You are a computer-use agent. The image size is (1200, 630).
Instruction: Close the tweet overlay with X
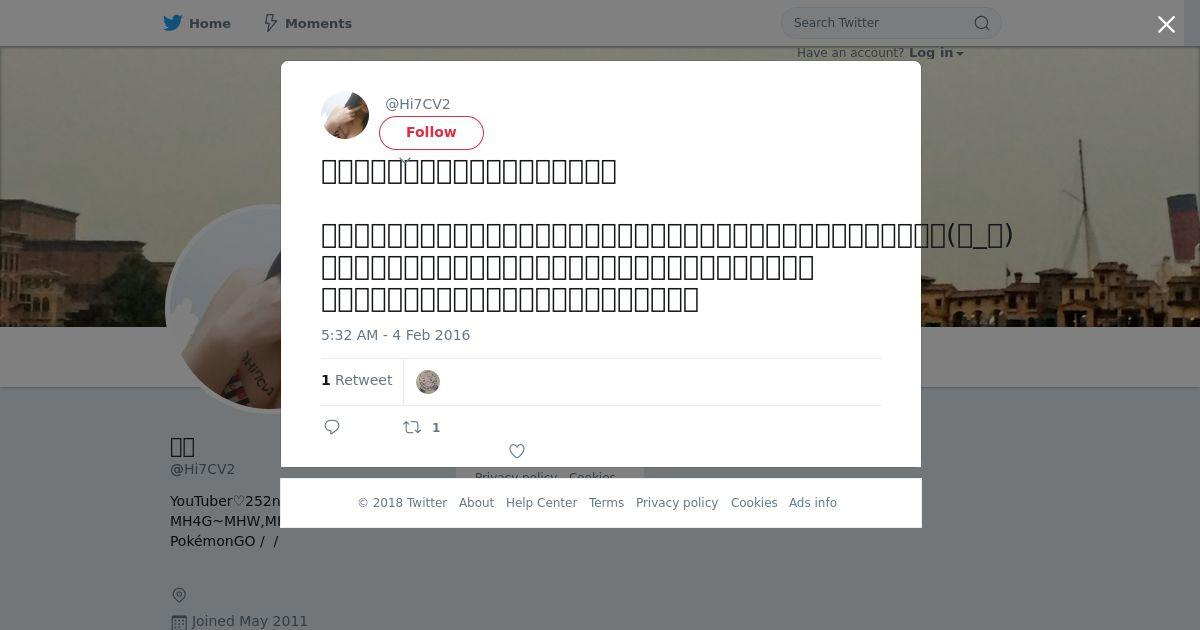1166,25
